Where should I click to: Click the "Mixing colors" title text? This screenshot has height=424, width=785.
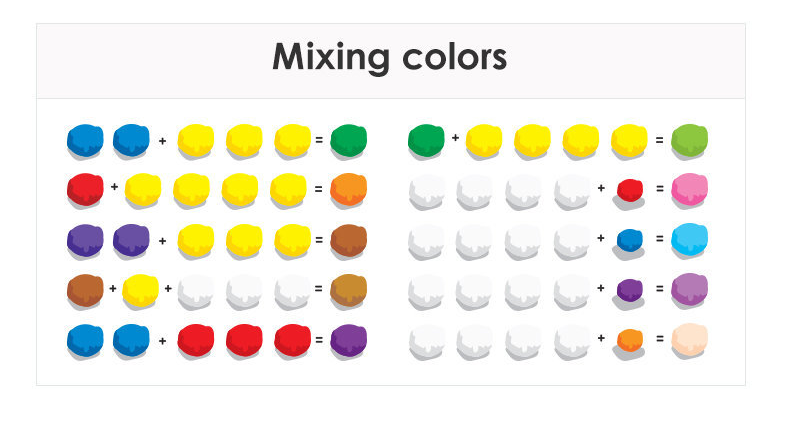(390, 57)
